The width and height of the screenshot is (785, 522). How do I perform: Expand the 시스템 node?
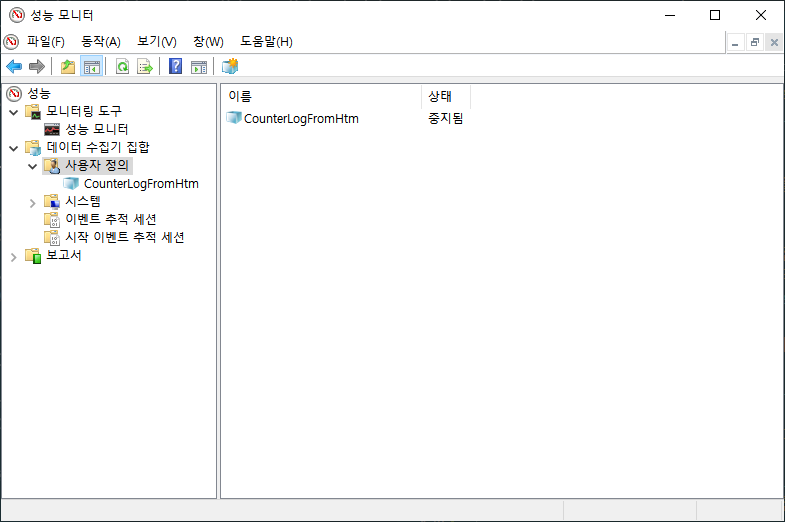(x=33, y=203)
